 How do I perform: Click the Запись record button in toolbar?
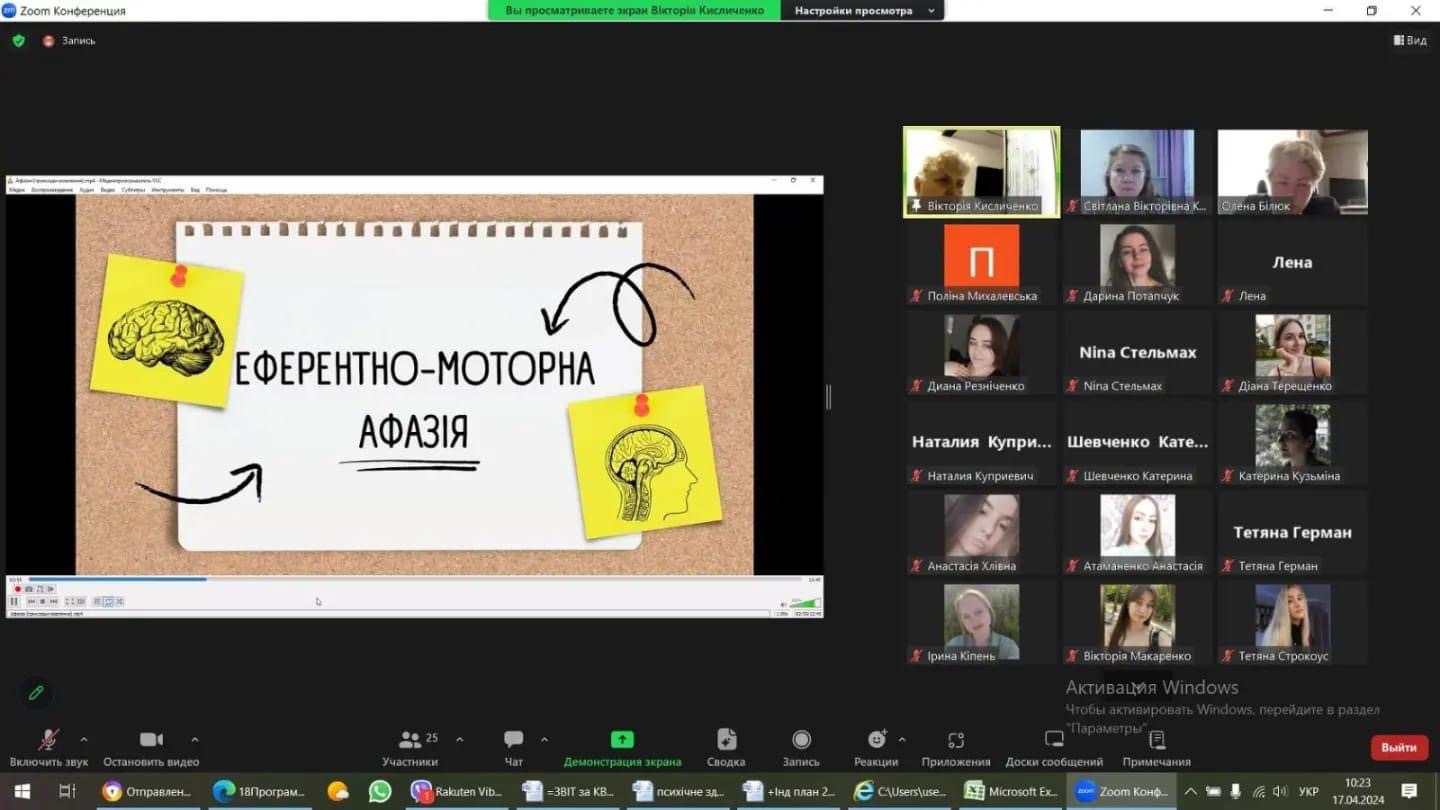[801, 748]
